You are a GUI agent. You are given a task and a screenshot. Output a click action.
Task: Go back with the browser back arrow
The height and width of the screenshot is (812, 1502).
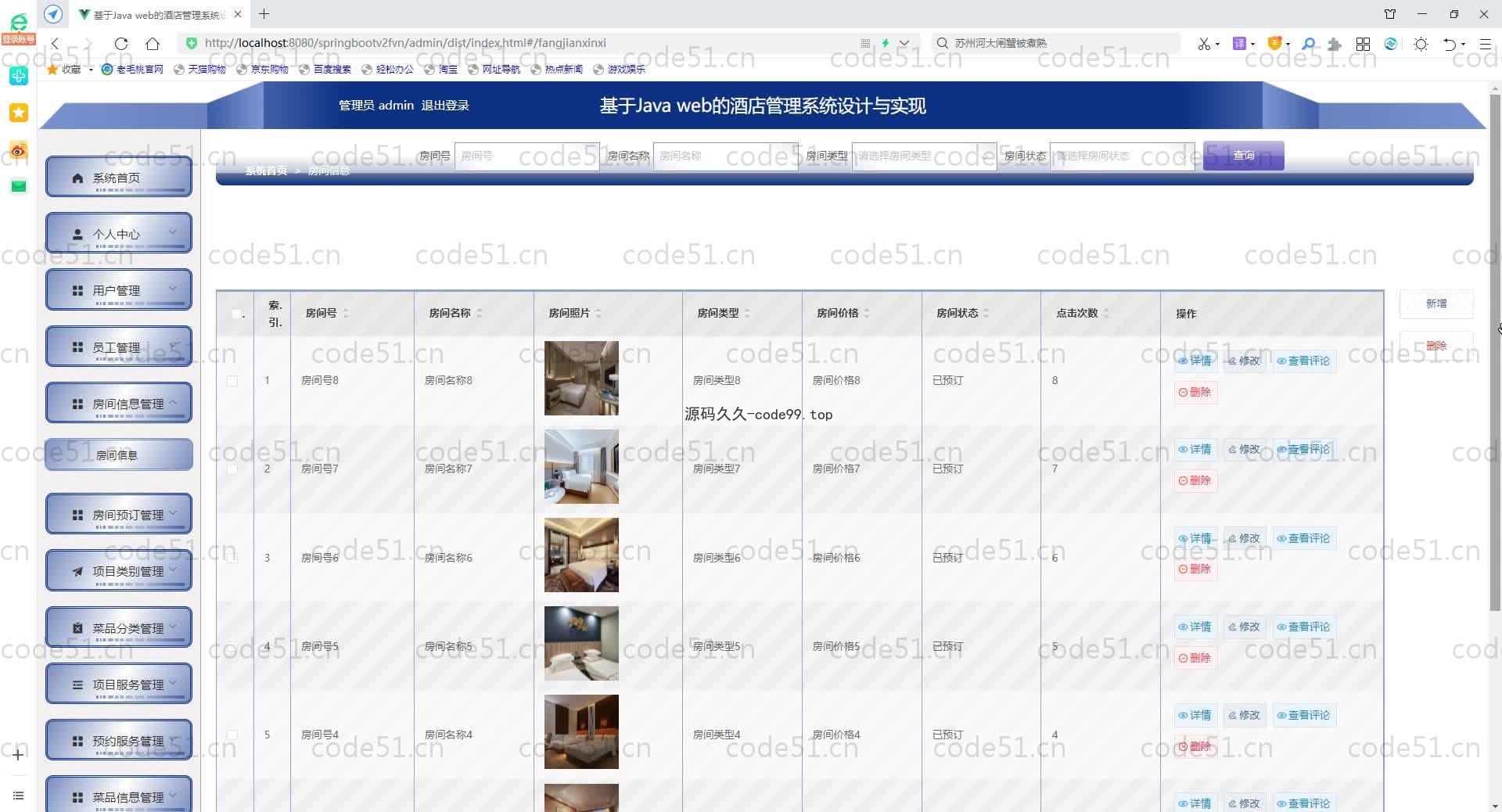coord(55,44)
